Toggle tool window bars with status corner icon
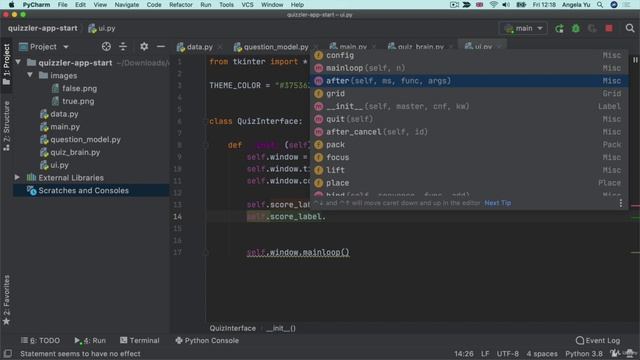640x360 pixels. click(7, 353)
